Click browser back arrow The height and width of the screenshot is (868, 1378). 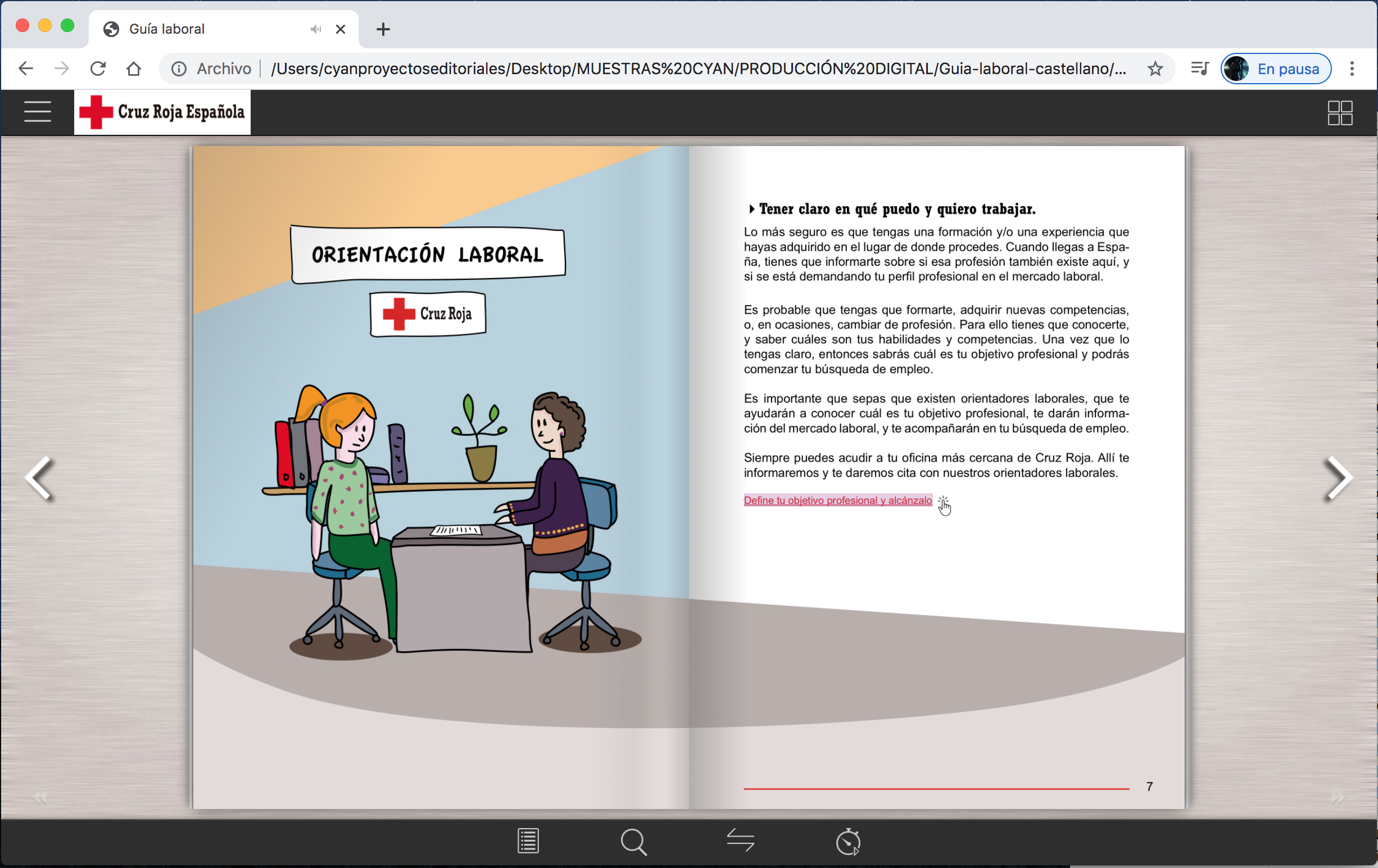(26, 69)
